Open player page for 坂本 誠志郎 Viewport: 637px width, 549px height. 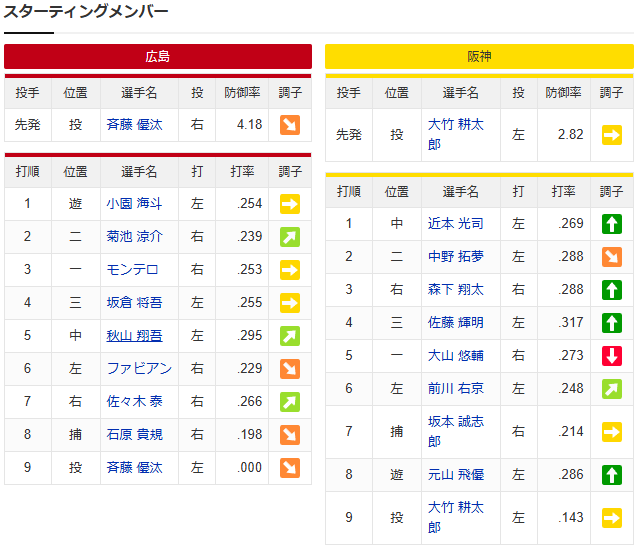(x=456, y=431)
